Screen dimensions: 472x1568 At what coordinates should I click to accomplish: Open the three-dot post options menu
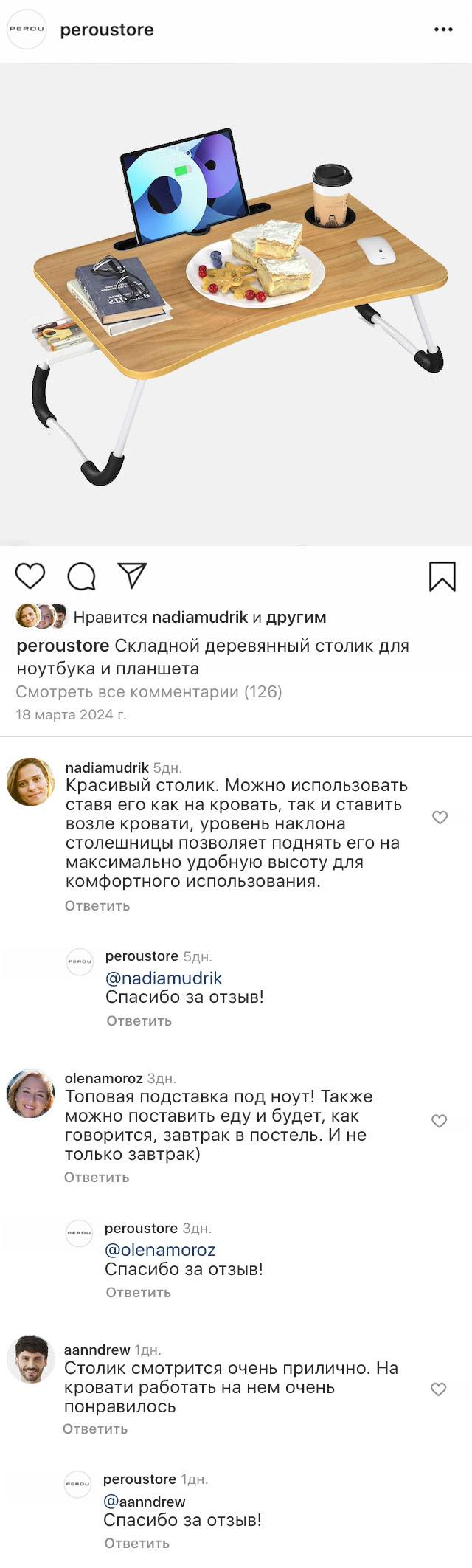click(443, 30)
